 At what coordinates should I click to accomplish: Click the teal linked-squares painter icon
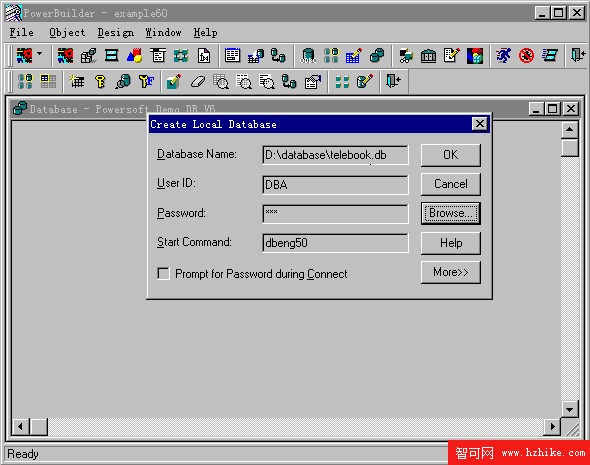tap(181, 56)
